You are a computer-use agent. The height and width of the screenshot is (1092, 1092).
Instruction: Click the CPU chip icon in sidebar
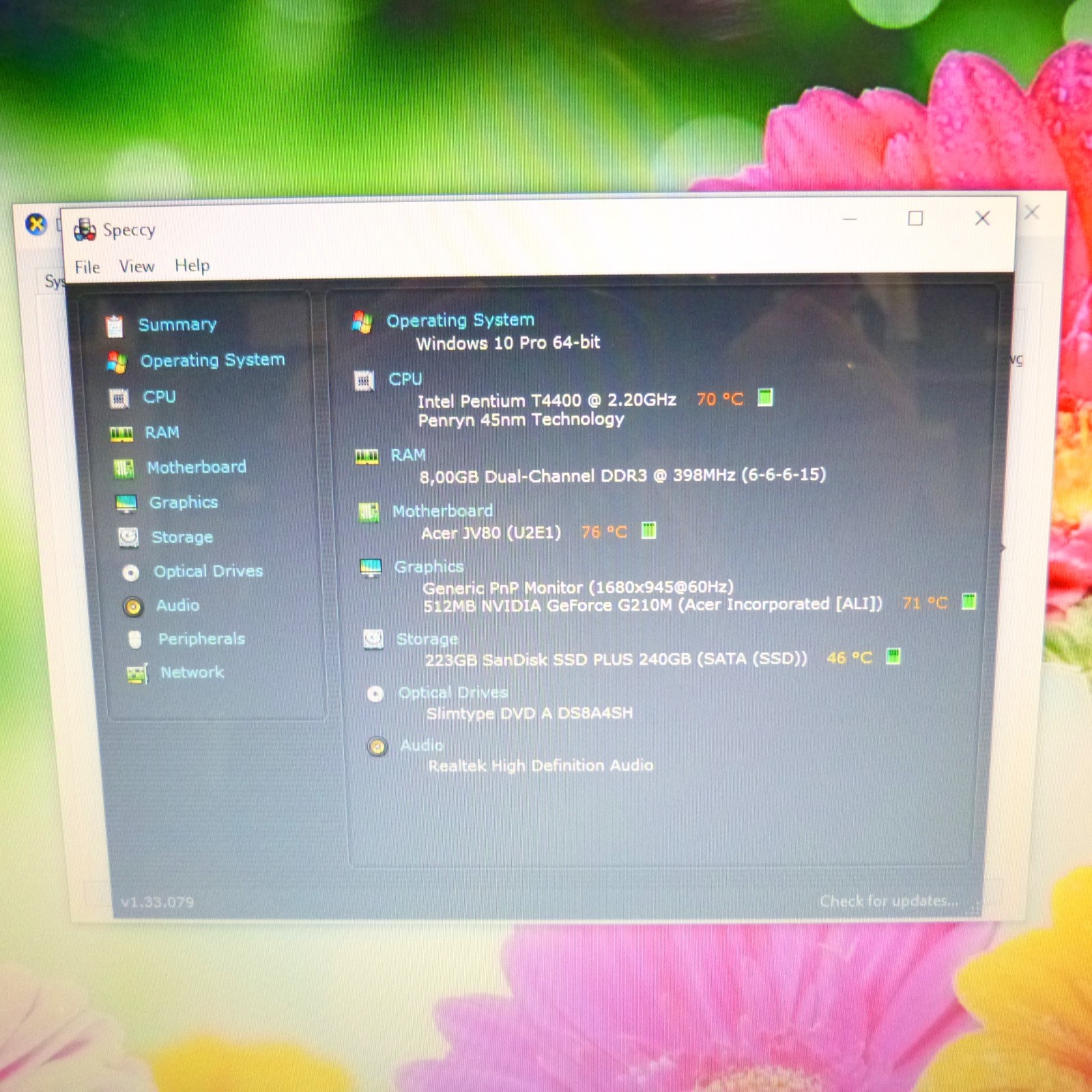tap(119, 398)
